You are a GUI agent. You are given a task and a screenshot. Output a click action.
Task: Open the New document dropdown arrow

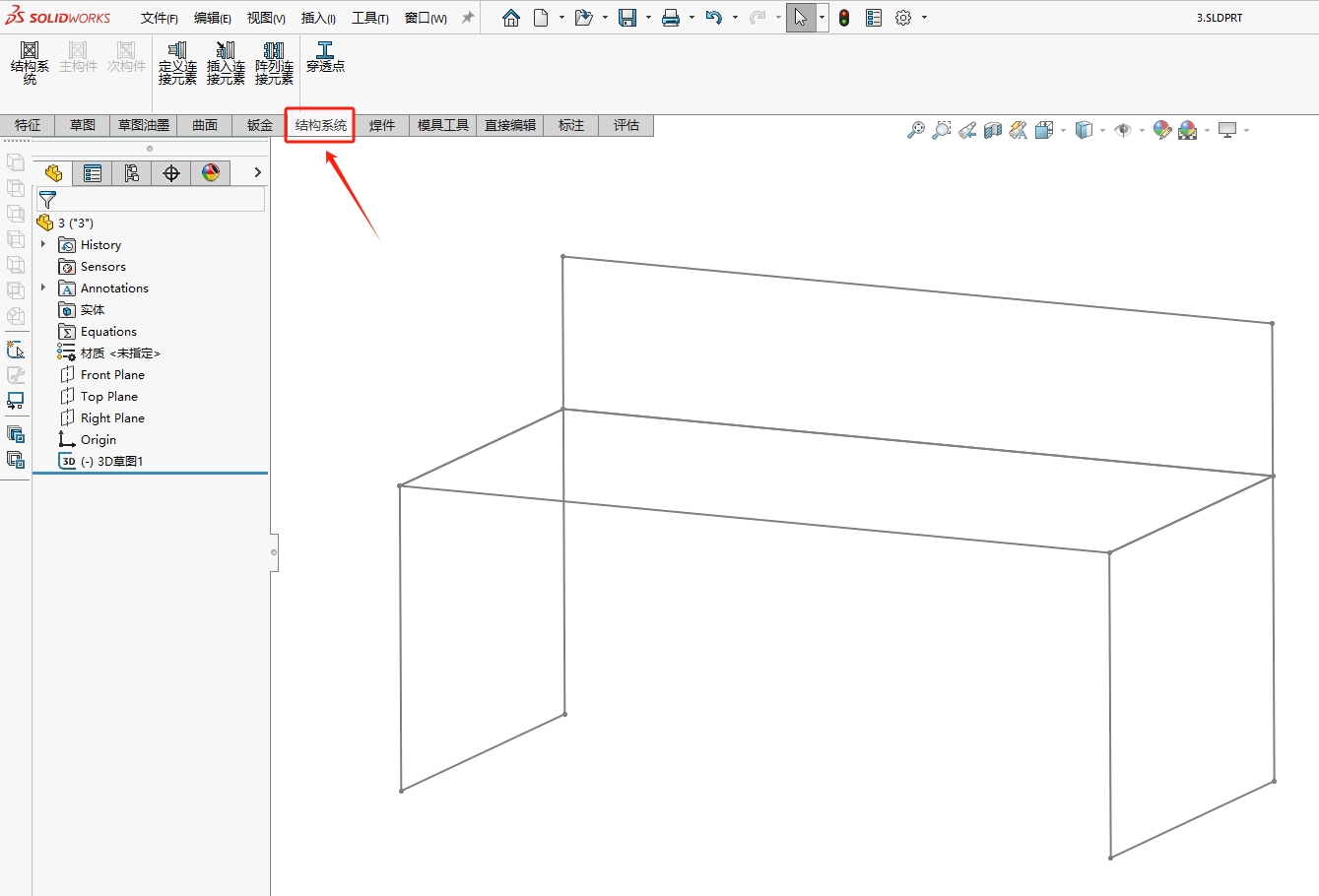(x=561, y=18)
